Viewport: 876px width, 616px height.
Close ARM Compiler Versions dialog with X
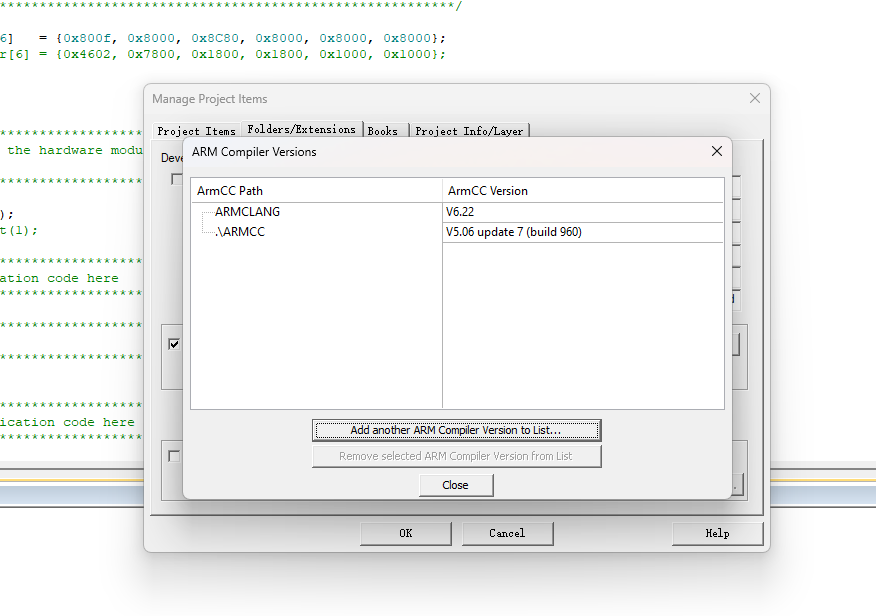[x=717, y=151]
